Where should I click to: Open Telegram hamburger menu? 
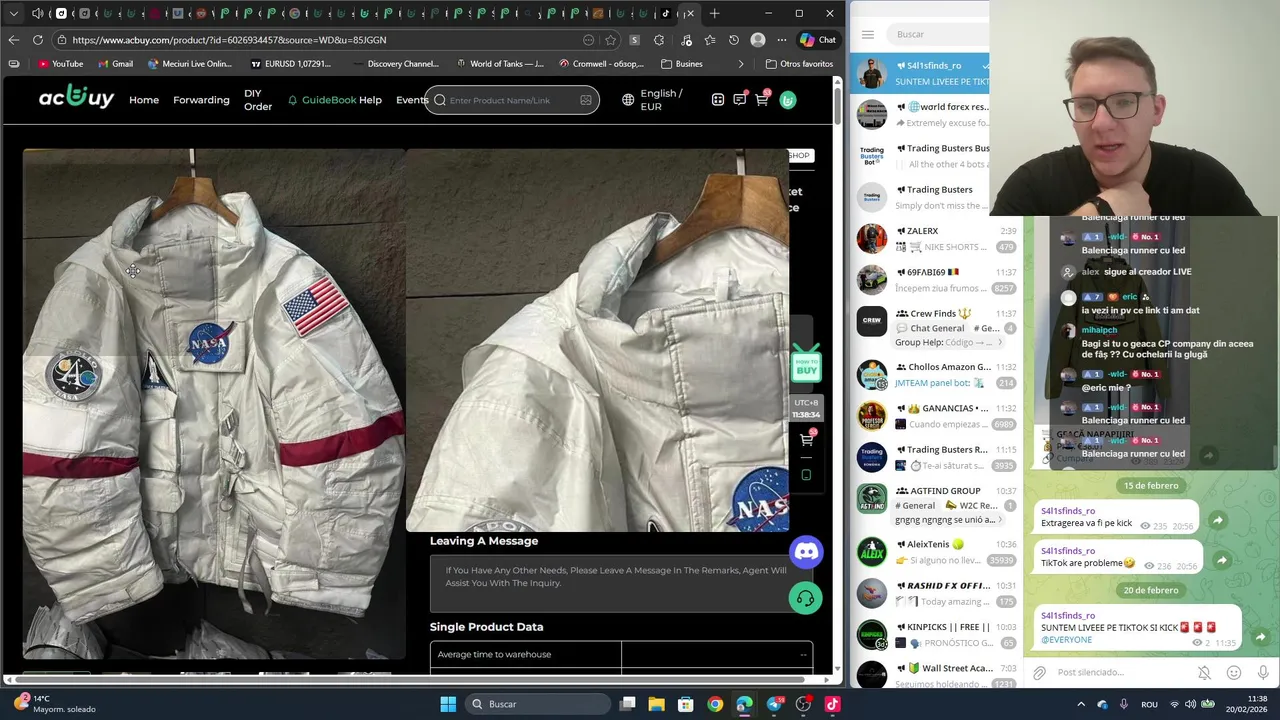[x=868, y=34]
